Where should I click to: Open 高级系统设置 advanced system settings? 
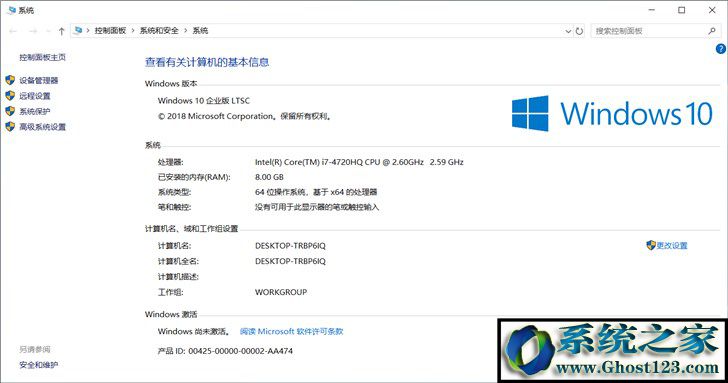coord(42,127)
